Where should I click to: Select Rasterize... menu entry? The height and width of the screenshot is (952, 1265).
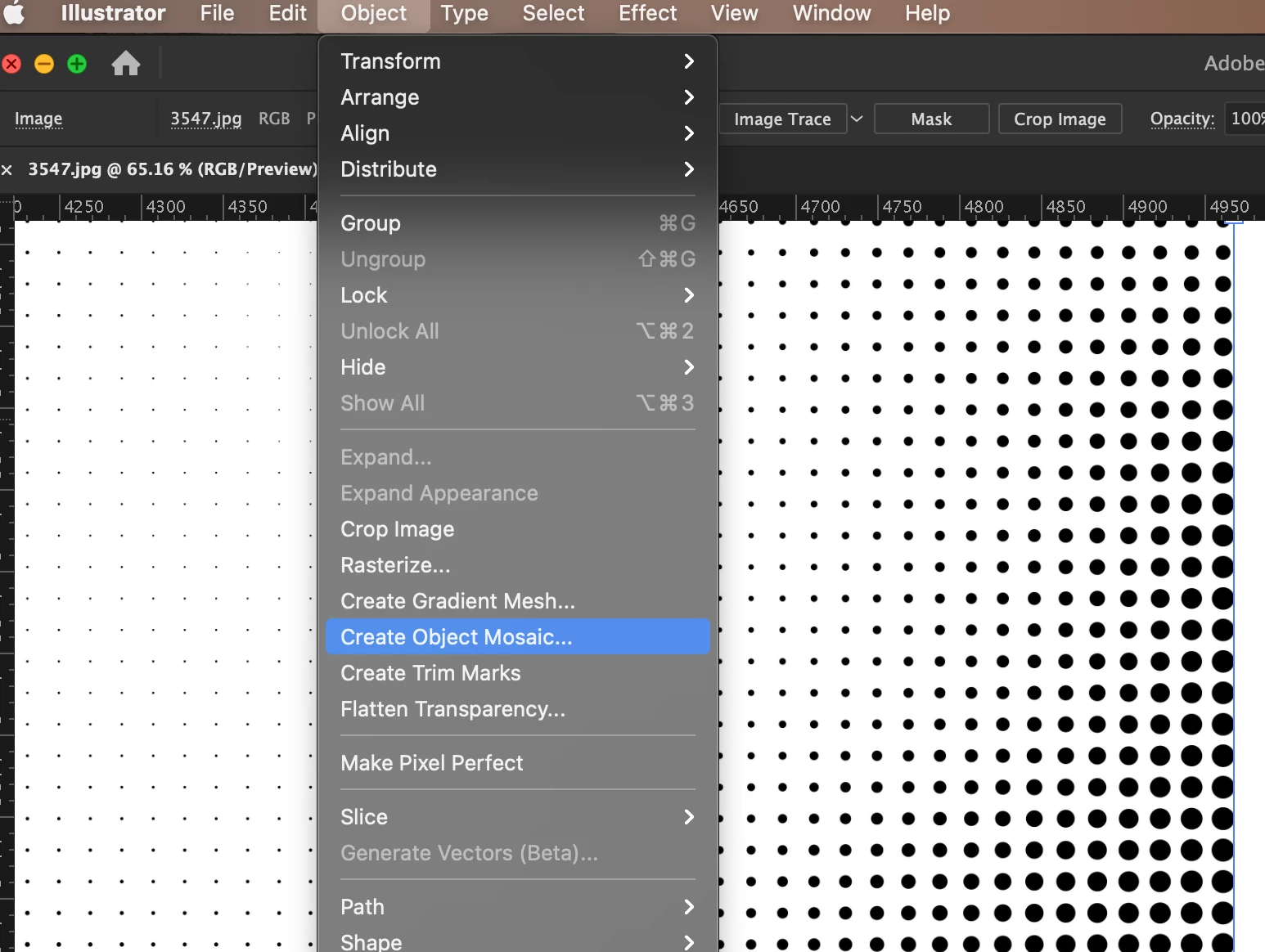click(518, 565)
